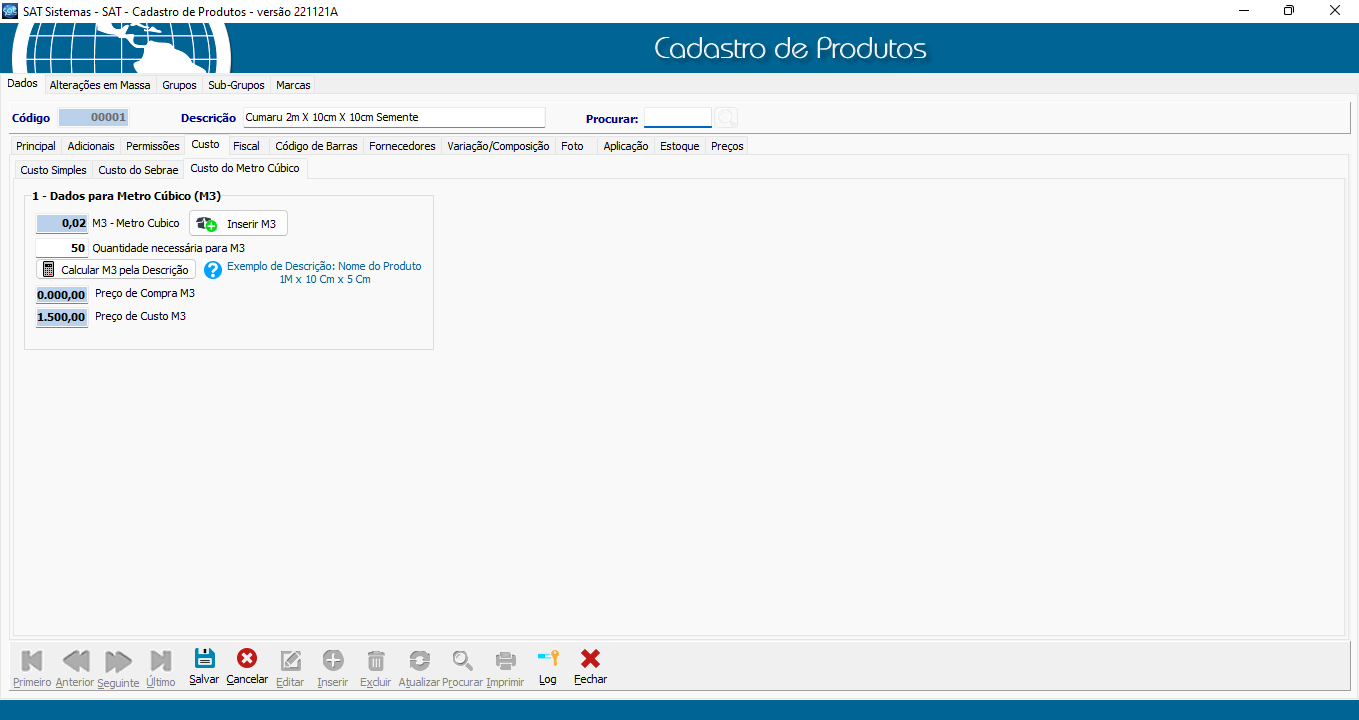Close the form with the Fechar icon

(590, 659)
